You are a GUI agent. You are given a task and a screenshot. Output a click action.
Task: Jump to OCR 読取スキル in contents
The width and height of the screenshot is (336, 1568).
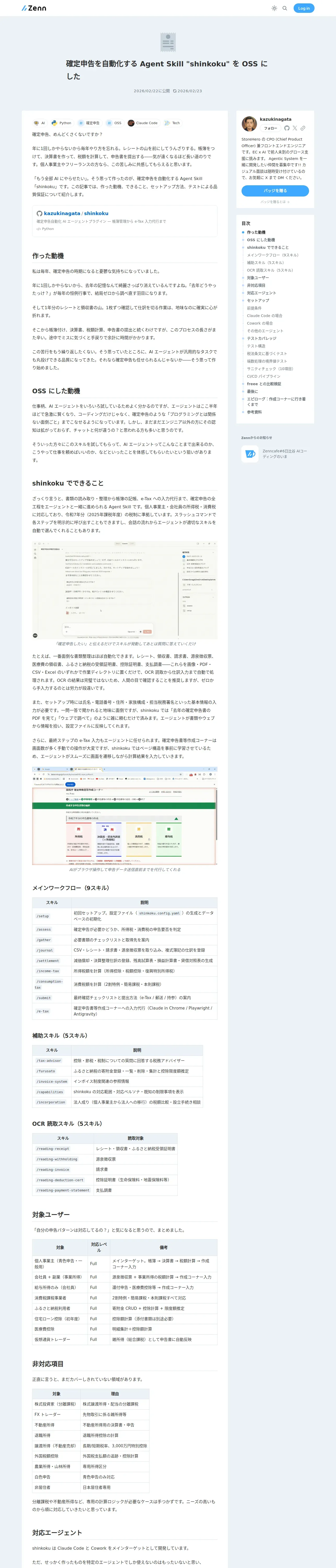(x=270, y=270)
